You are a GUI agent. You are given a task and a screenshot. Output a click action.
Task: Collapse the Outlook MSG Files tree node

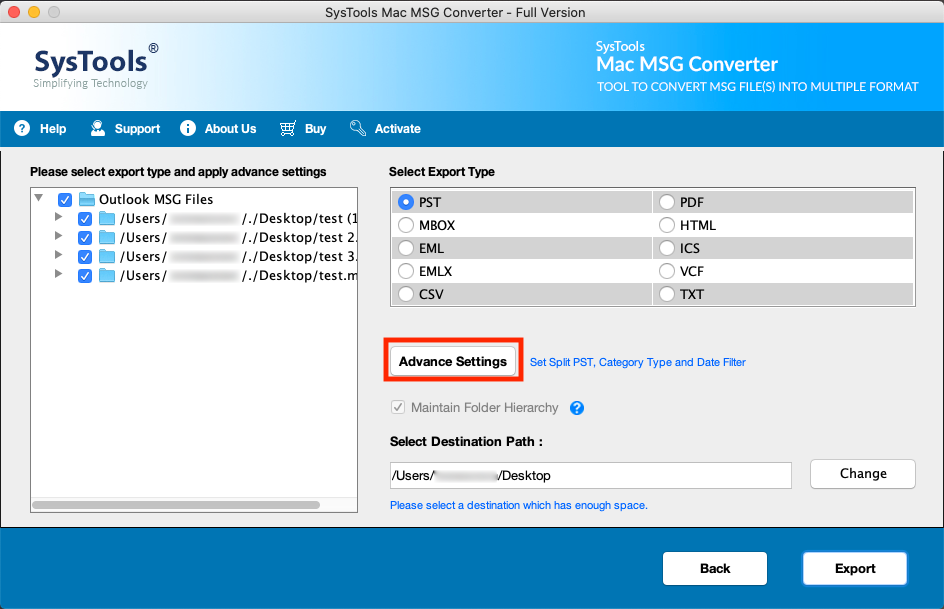[39, 197]
